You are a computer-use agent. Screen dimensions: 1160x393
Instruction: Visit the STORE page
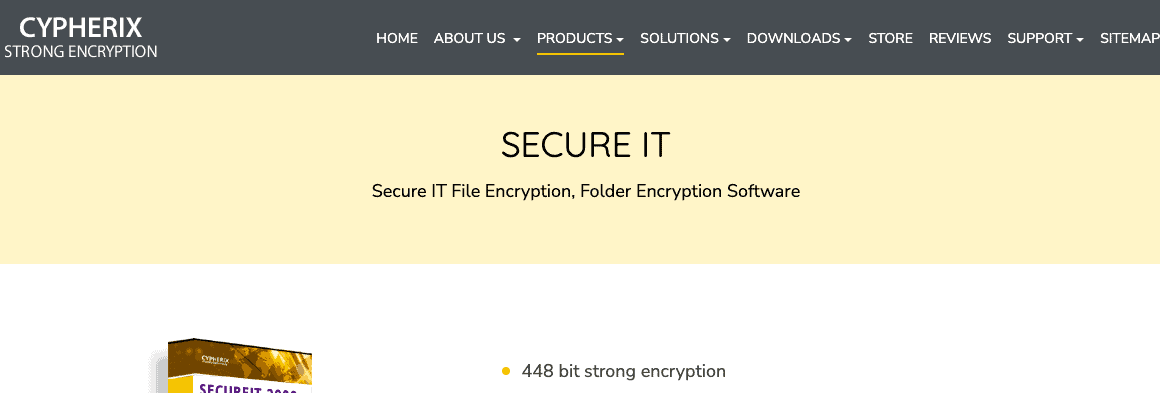[890, 38]
